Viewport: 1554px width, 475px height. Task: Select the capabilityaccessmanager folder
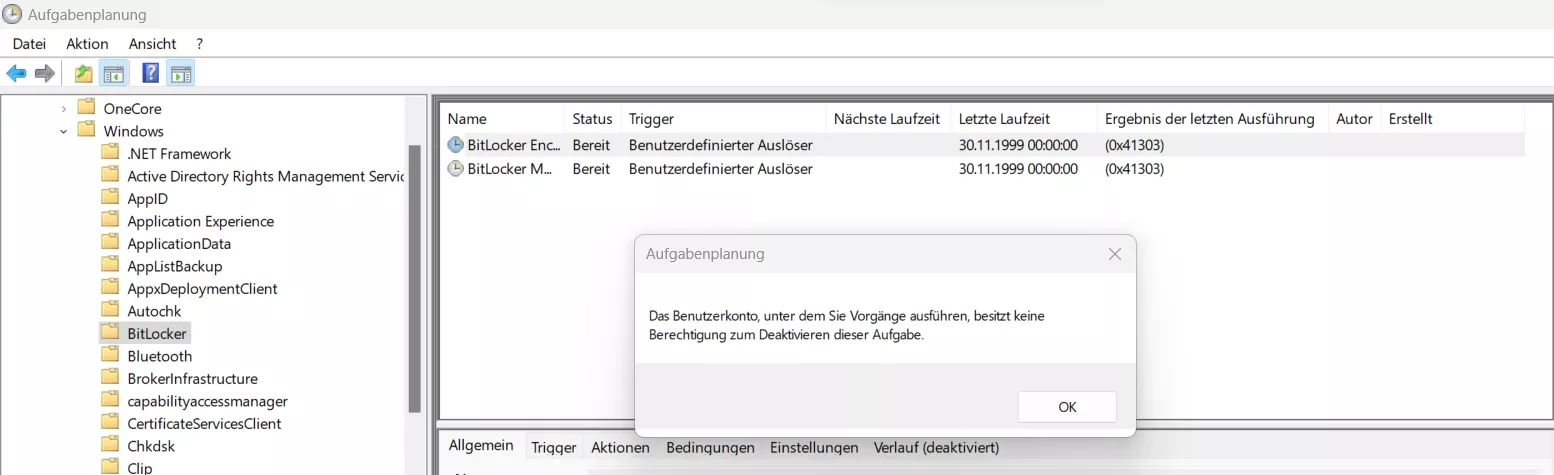point(207,401)
